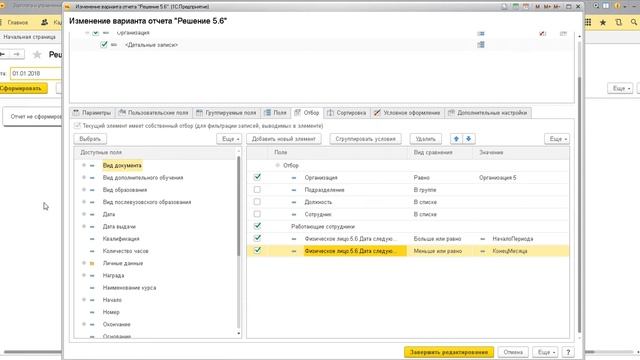The height and width of the screenshot is (360, 640).
Task: Switch to Сортировка tab
Action: coord(347,113)
